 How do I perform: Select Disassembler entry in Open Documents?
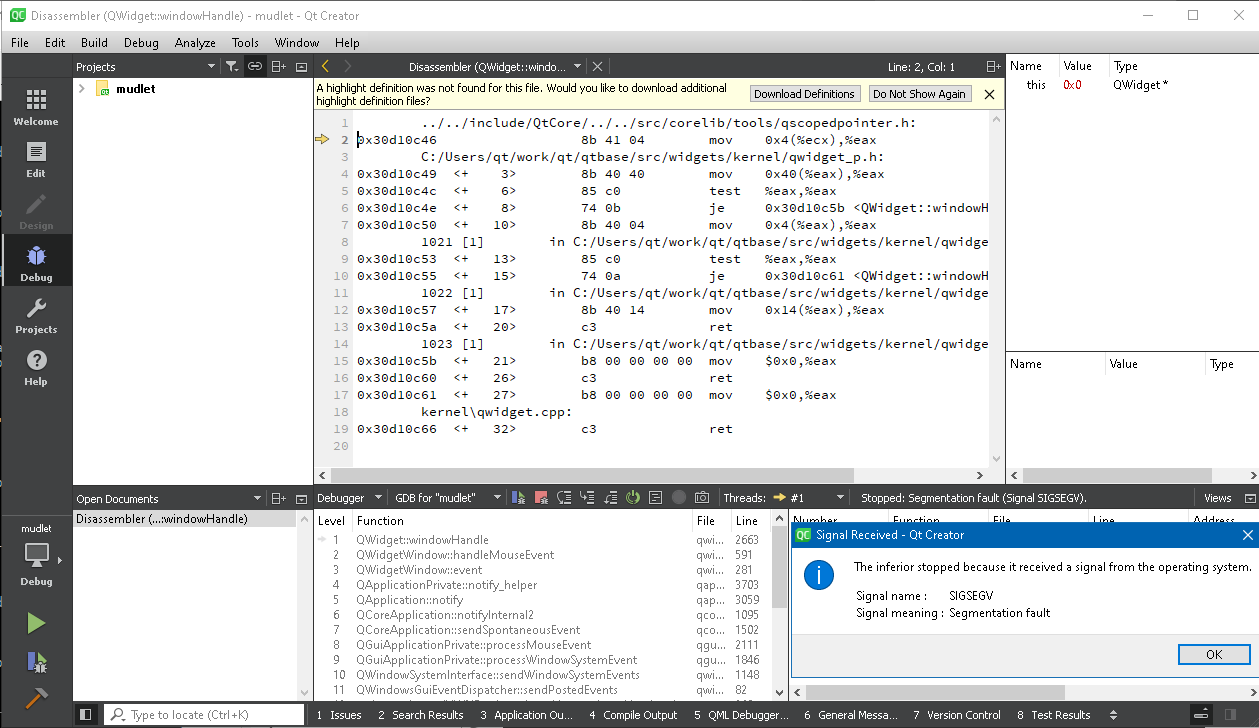(184, 519)
